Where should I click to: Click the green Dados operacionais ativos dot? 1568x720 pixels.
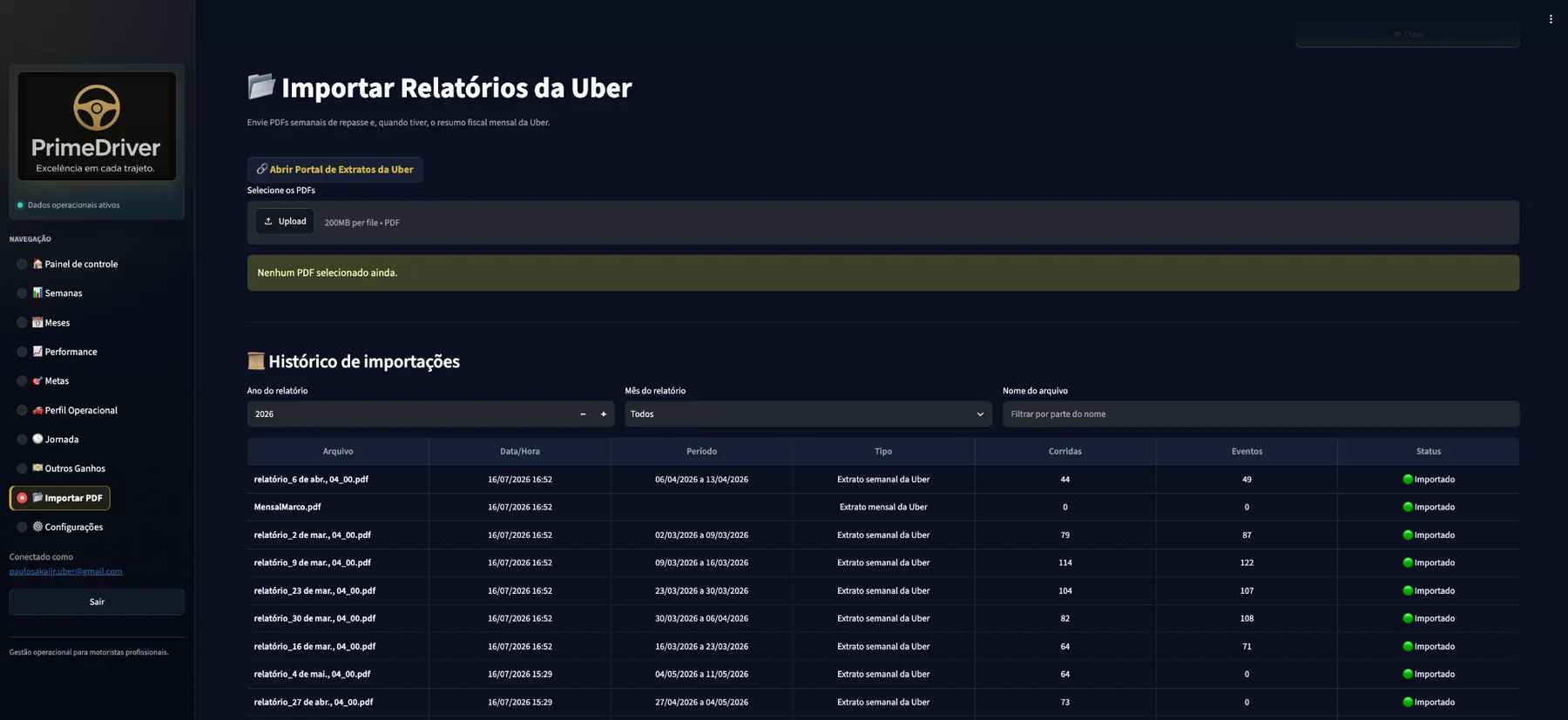(x=20, y=205)
